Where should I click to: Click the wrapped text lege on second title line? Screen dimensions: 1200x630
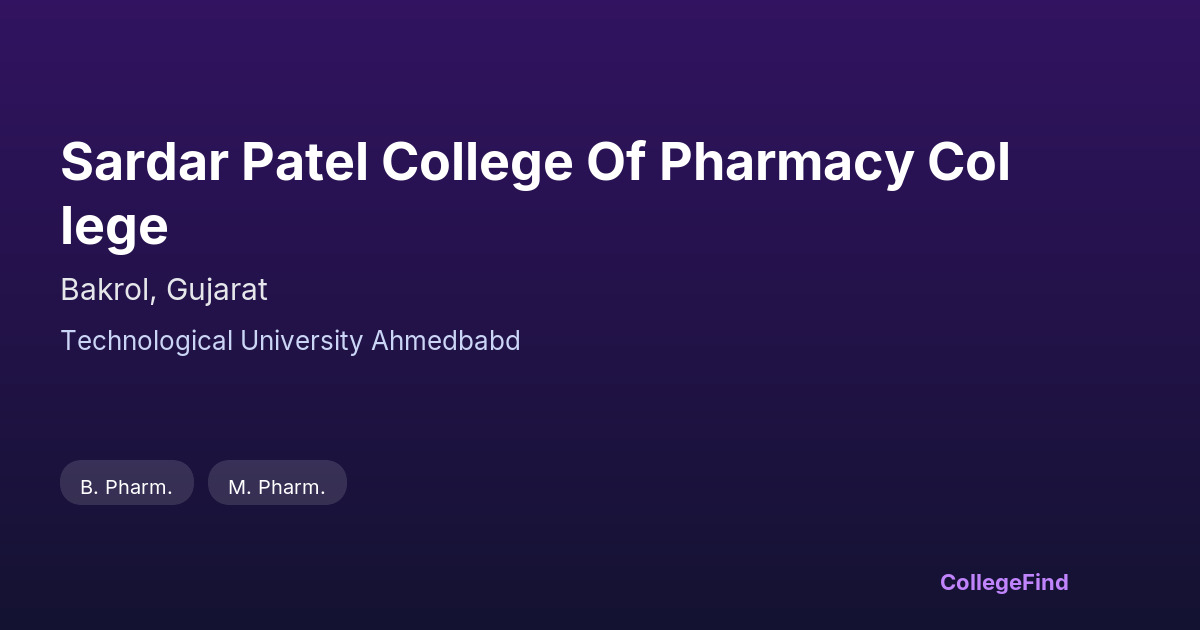tap(114, 227)
